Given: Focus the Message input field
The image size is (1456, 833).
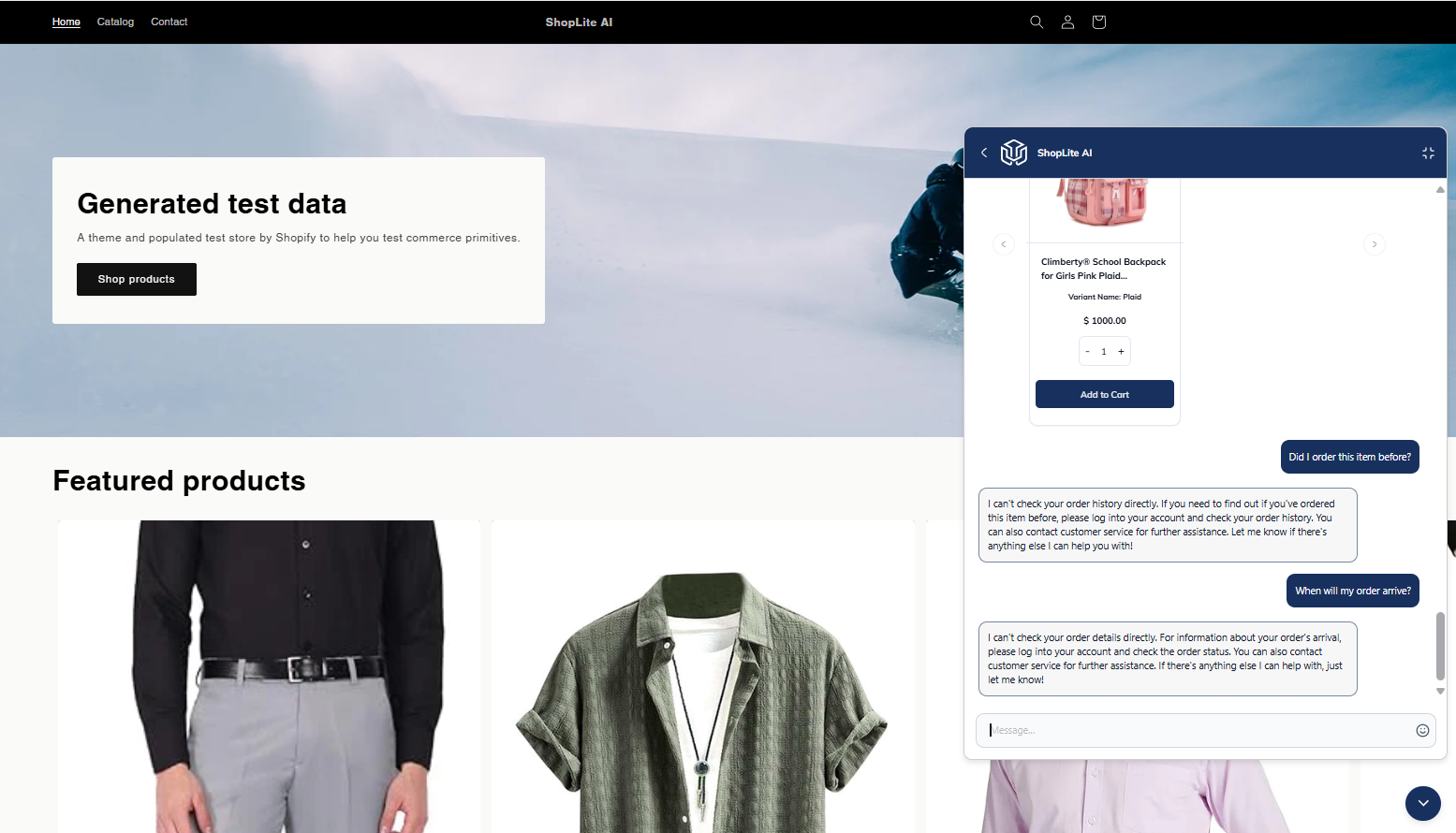Looking at the screenshot, I should (x=1199, y=730).
